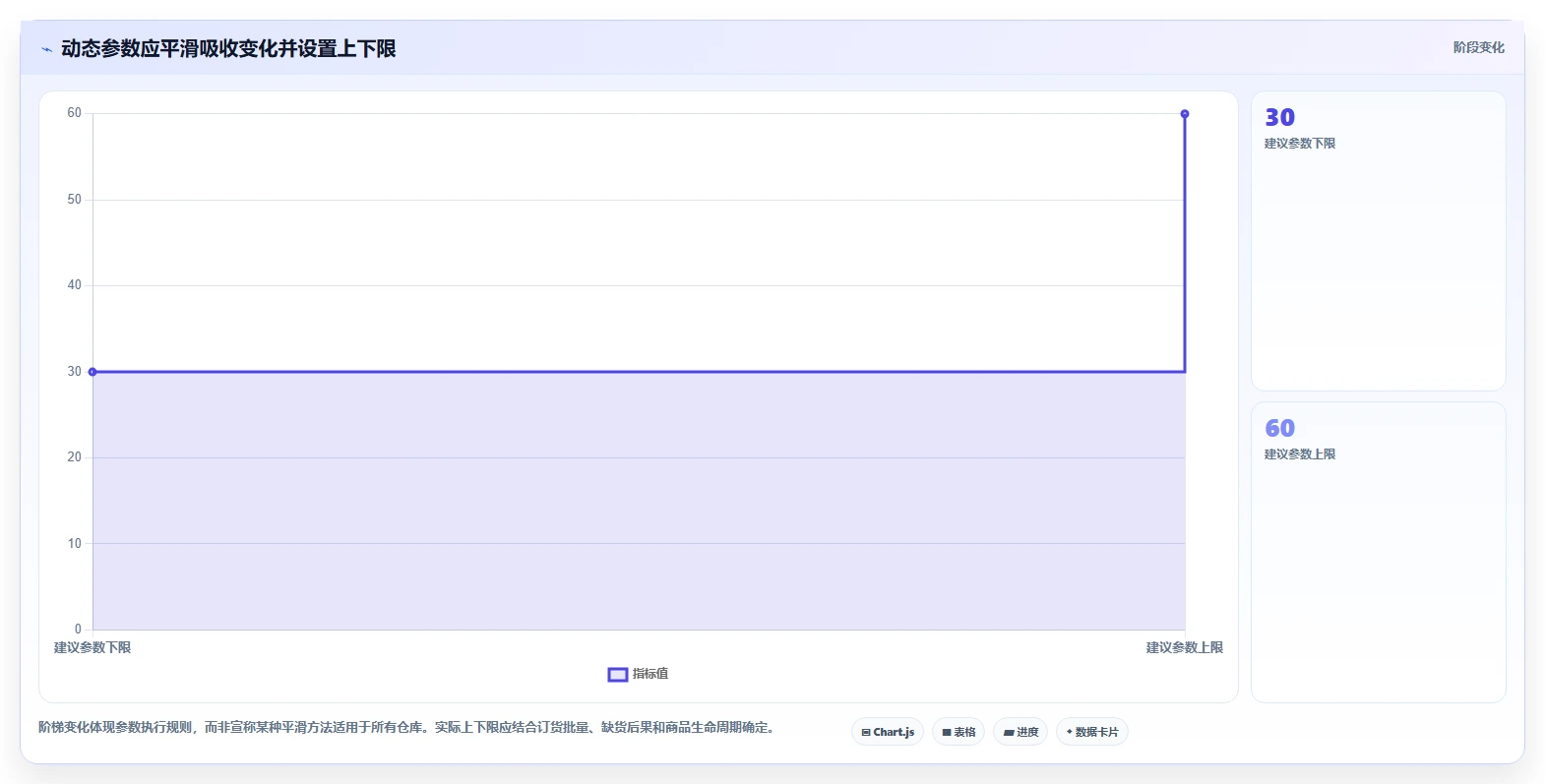The height and width of the screenshot is (784, 1545).
Task: Select the 进度 tag chip
Action: 1020,732
